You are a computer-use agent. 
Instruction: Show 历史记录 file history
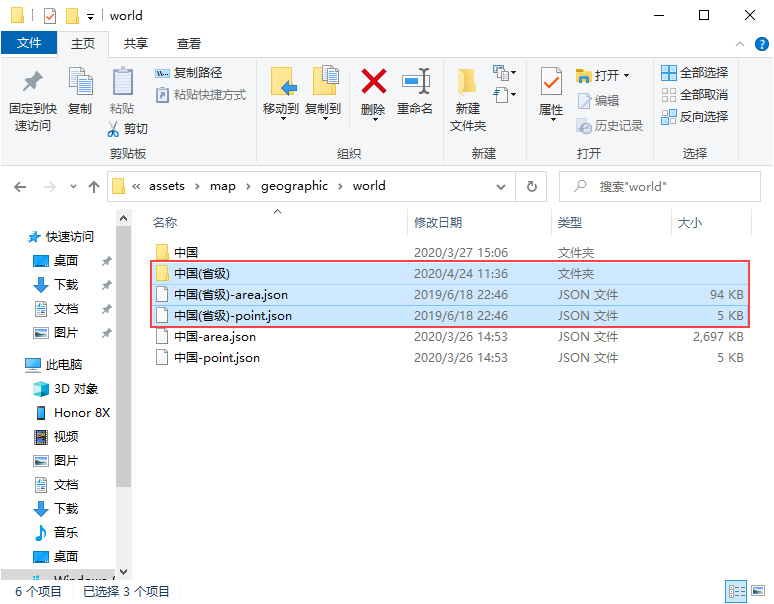pos(610,126)
